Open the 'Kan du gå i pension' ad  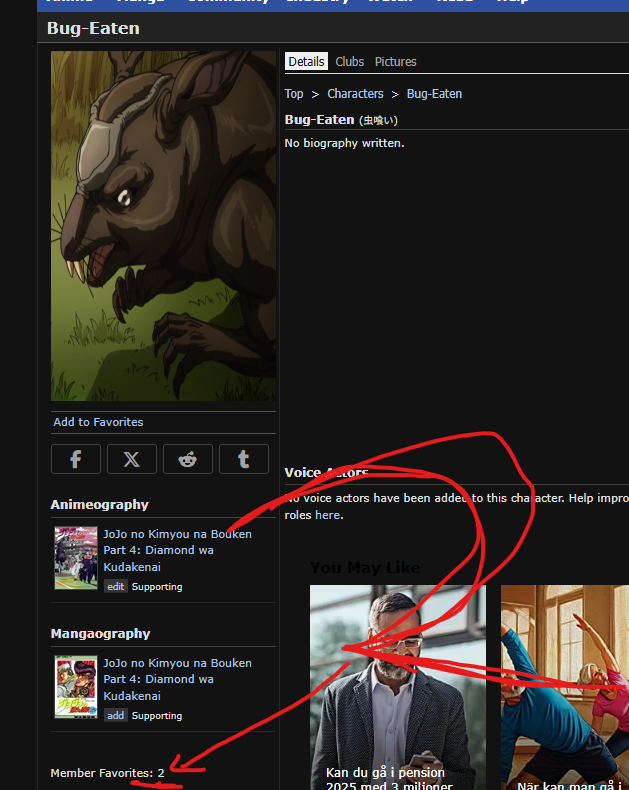[398, 687]
